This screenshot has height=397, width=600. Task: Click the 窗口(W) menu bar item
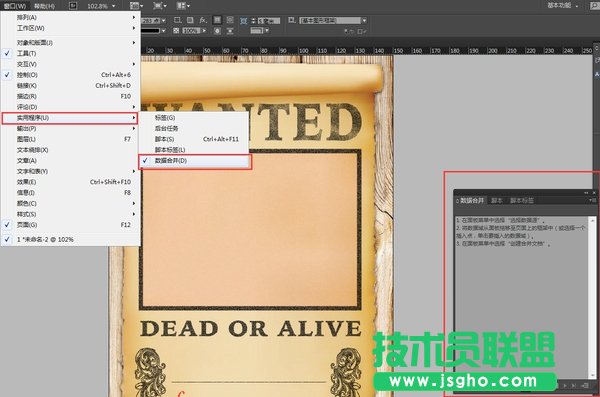click(15, 6)
